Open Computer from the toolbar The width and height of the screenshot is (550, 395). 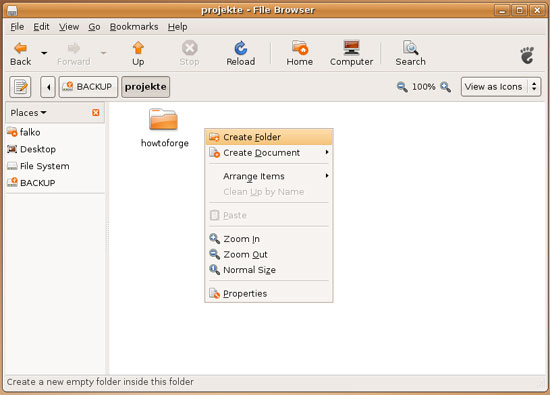point(351,54)
